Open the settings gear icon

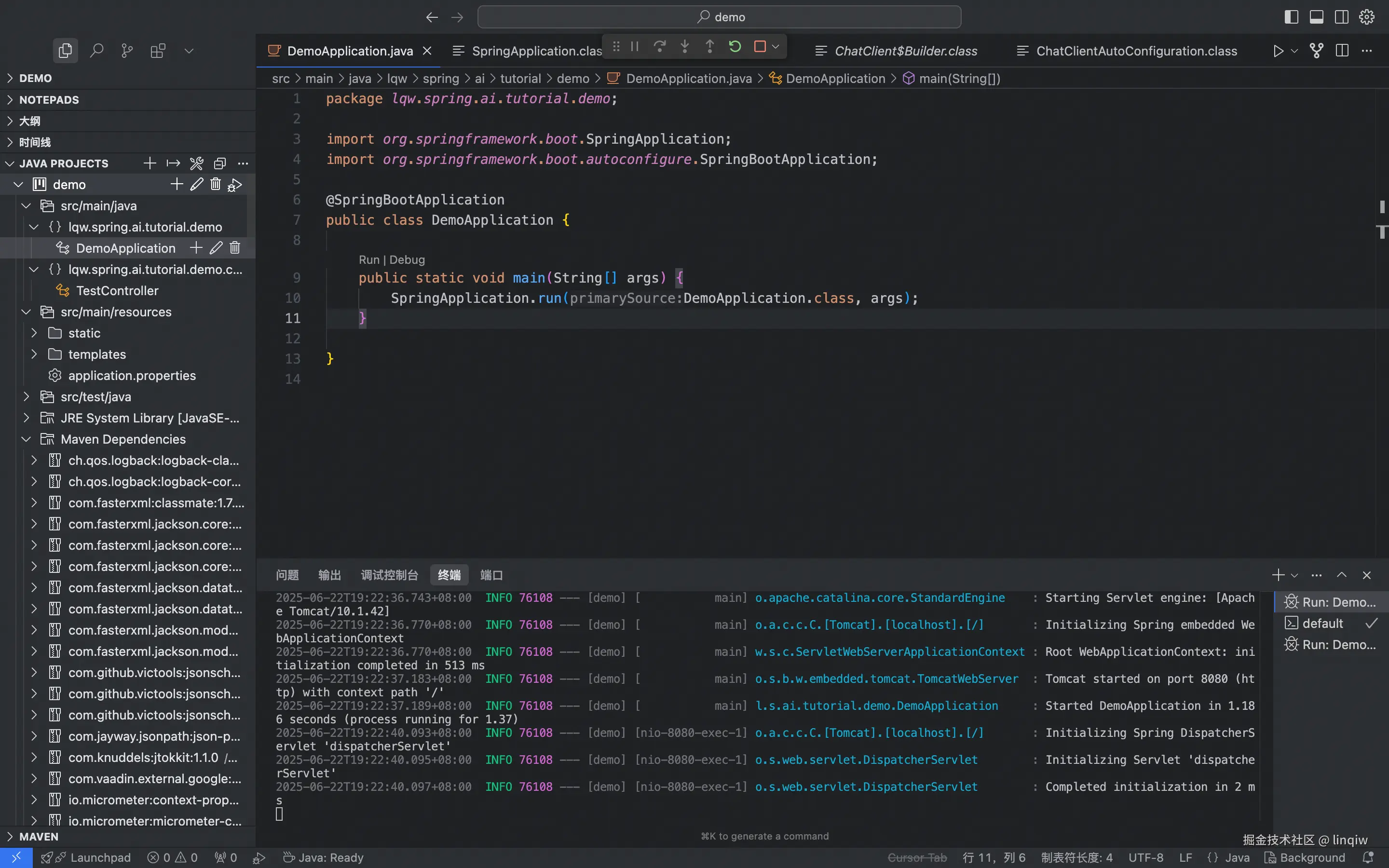tap(1367, 17)
